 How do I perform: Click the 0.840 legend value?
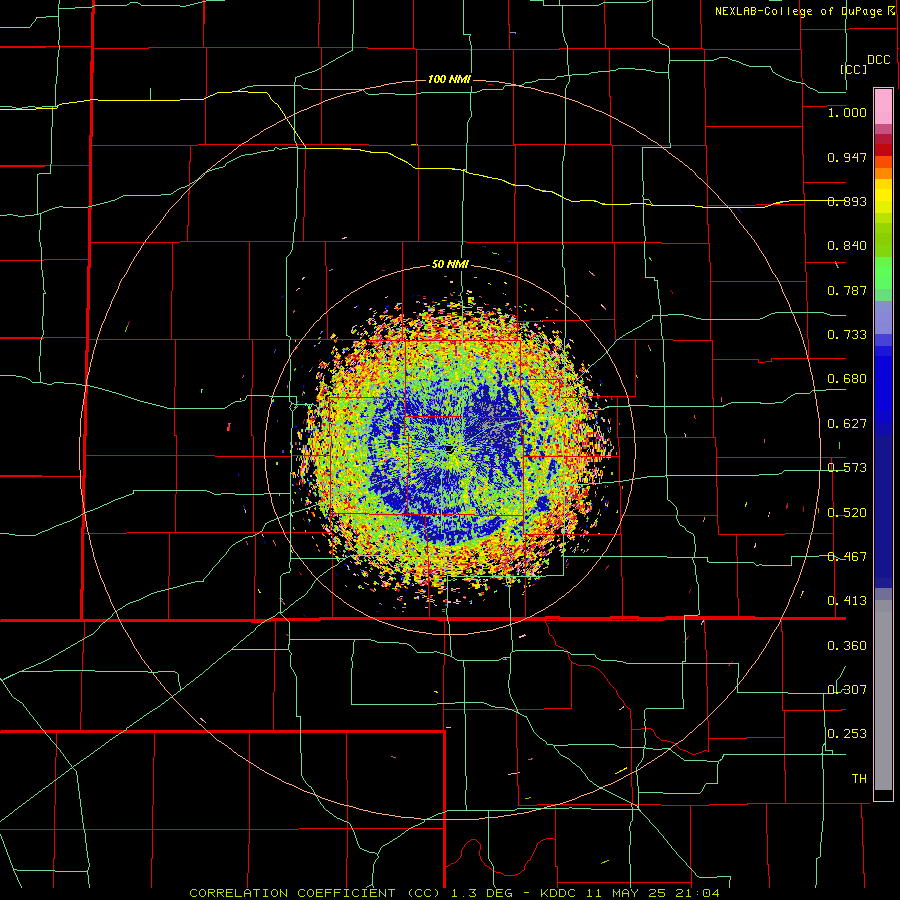(847, 246)
